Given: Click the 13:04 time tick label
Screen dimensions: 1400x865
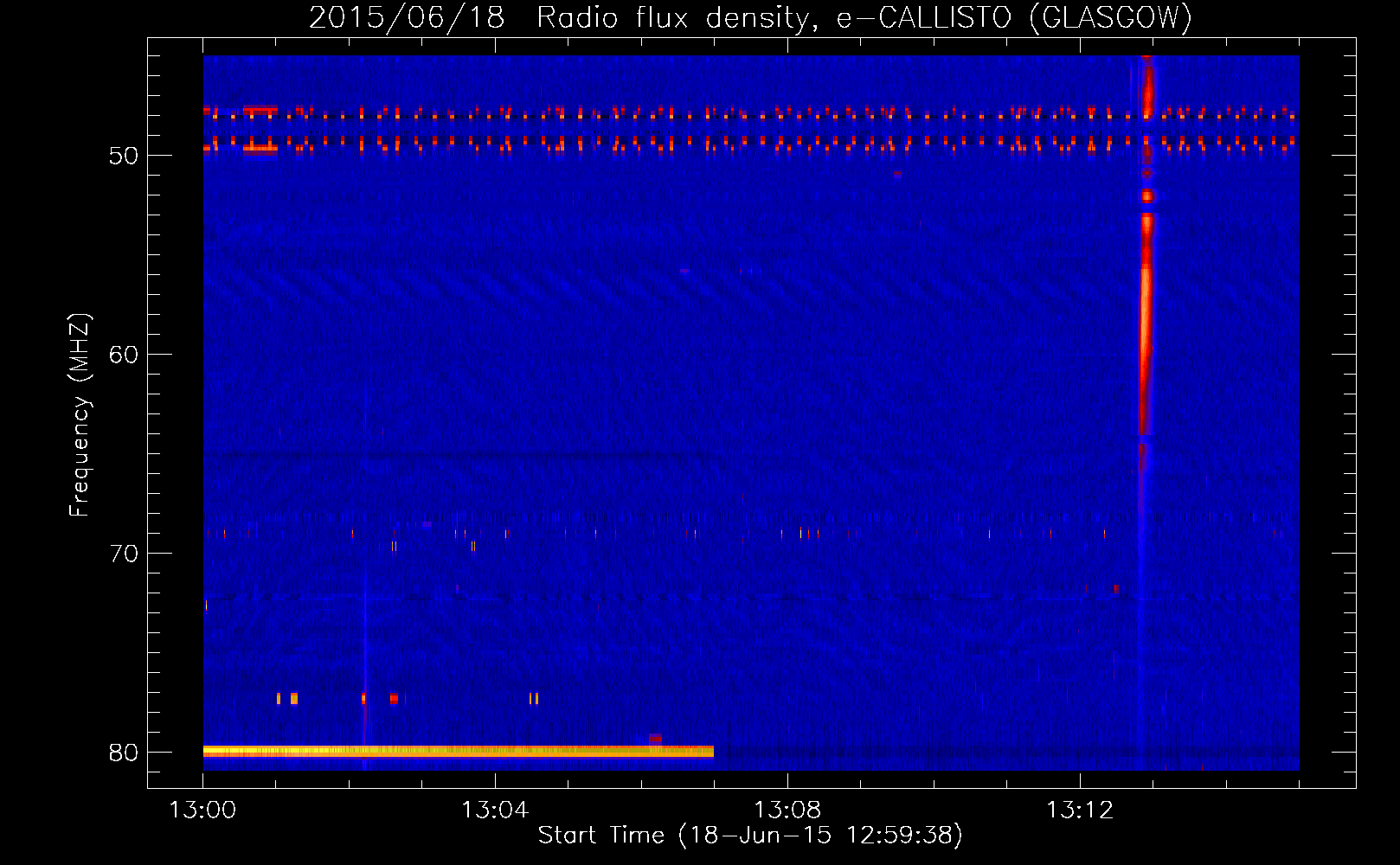Looking at the screenshot, I should pos(495,811).
